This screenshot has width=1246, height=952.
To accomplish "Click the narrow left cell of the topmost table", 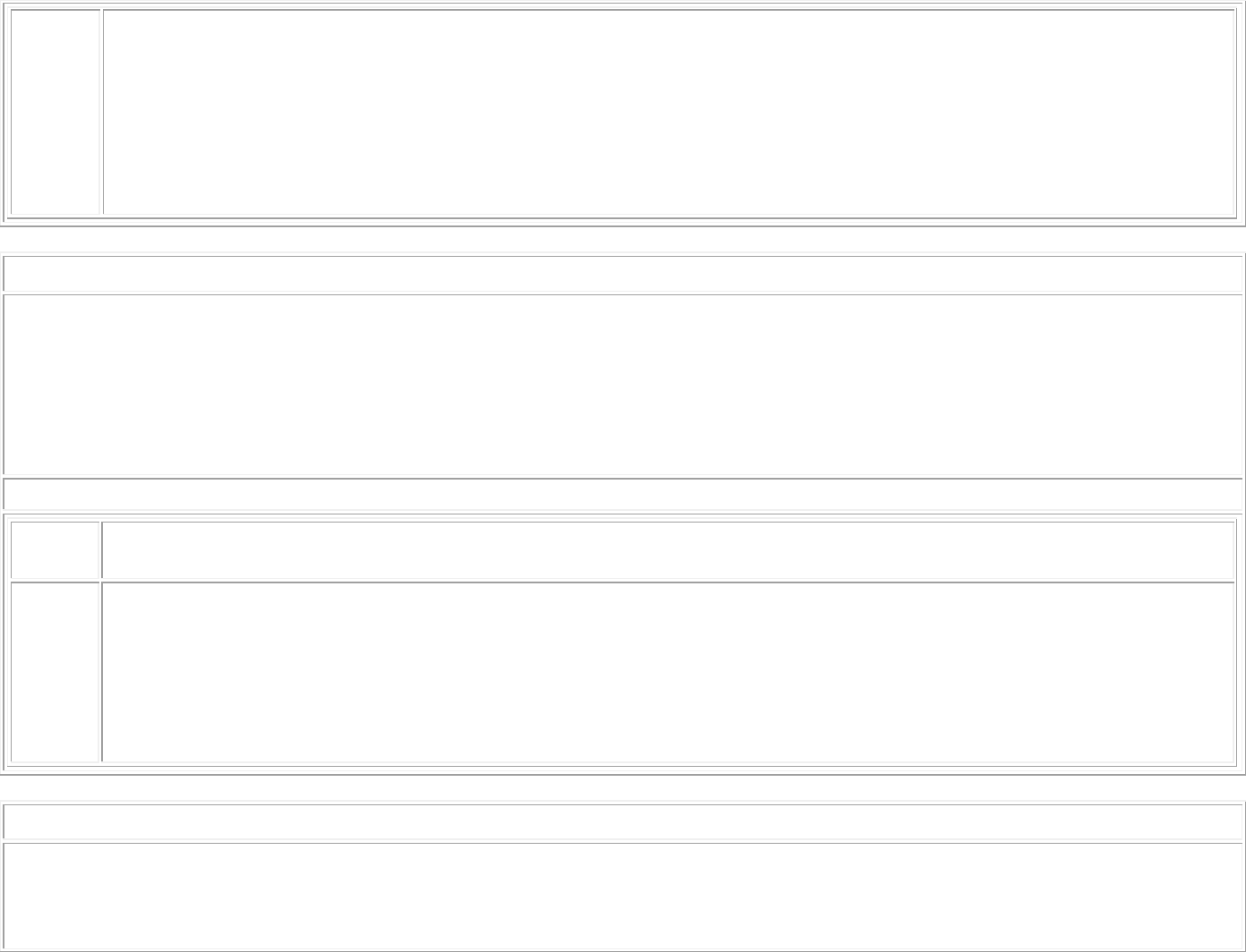I will 55,112.
